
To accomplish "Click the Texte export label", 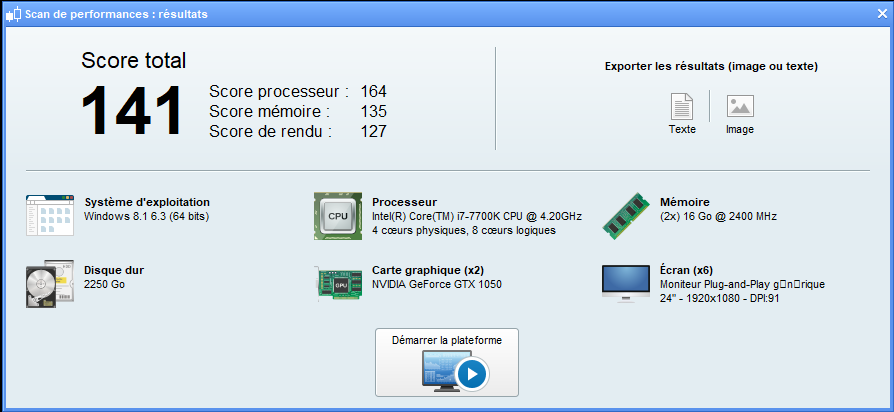I will (x=682, y=129).
